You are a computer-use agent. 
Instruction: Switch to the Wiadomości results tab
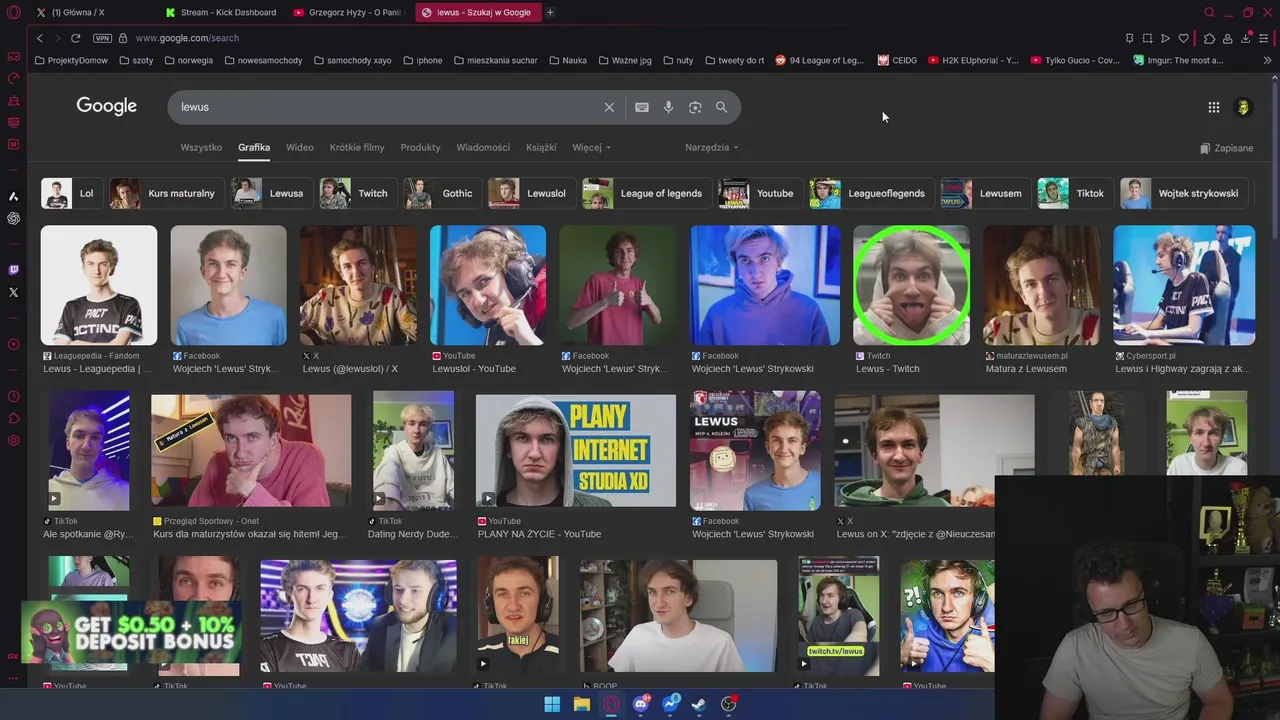pos(483,147)
